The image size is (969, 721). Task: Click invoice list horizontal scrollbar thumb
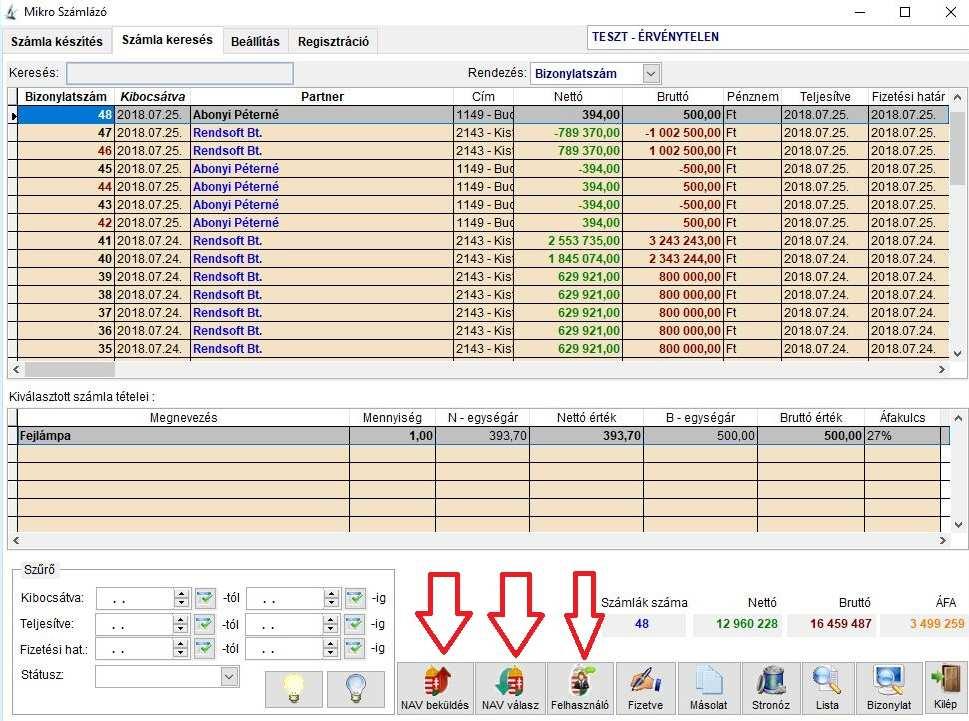[x=69, y=369]
